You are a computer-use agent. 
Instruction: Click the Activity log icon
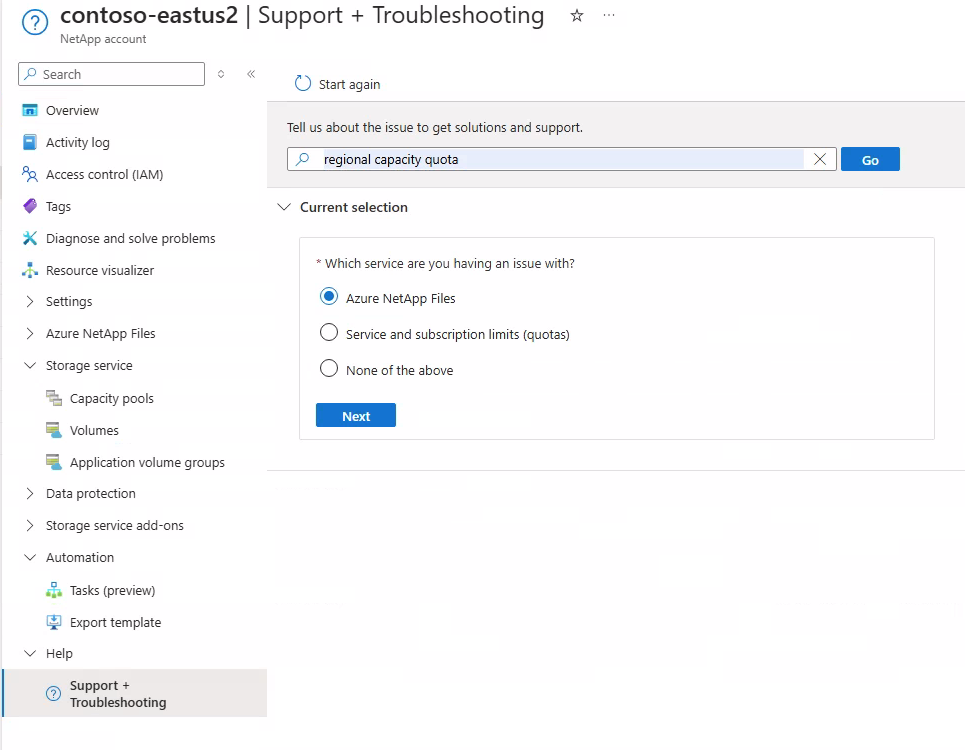tap(30, 142)
